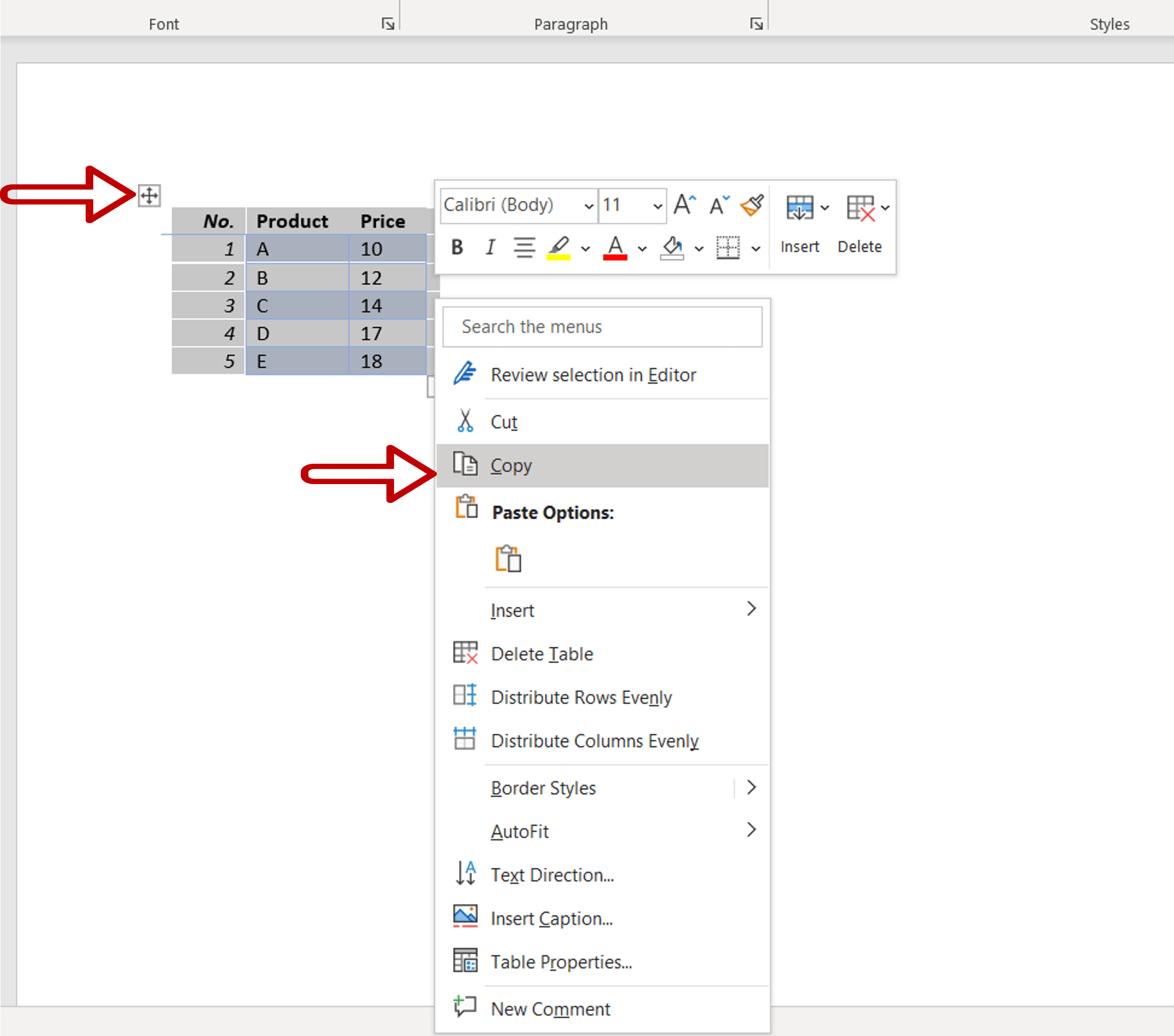Click the shading bucket icon

tap(672, 248)
